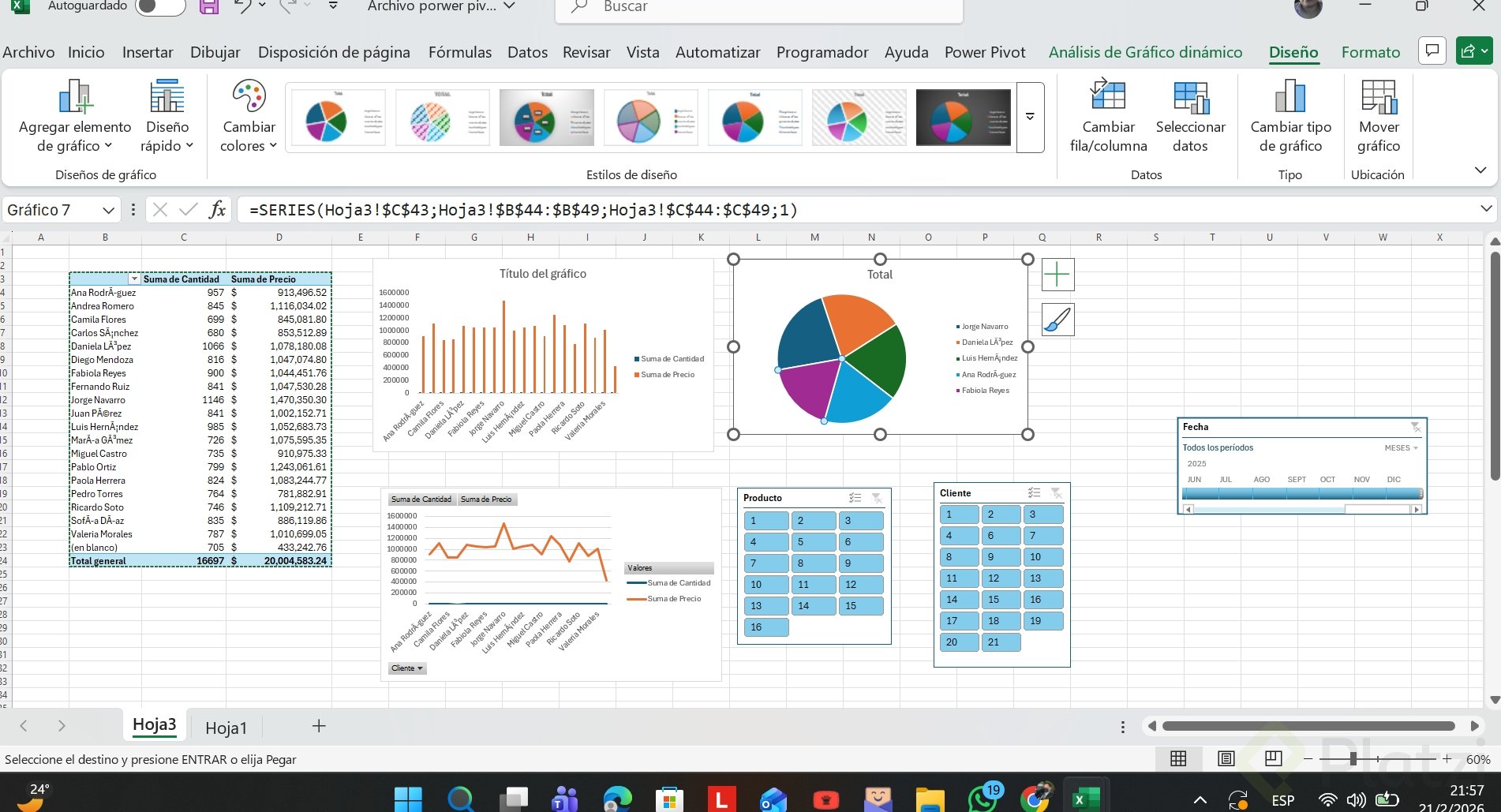The height and width of the screenshot is (812, 1501).
Task: Open the Windows Start menu
Action: point(407,799)
